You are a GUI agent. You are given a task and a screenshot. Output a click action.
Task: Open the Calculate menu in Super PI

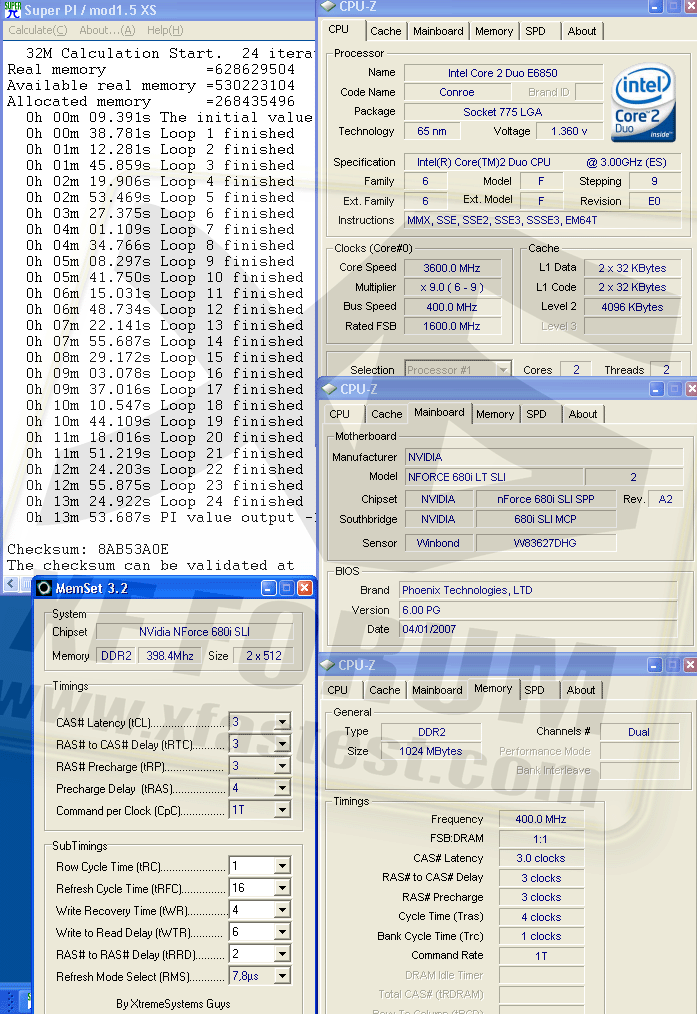[x=38, y=30]
